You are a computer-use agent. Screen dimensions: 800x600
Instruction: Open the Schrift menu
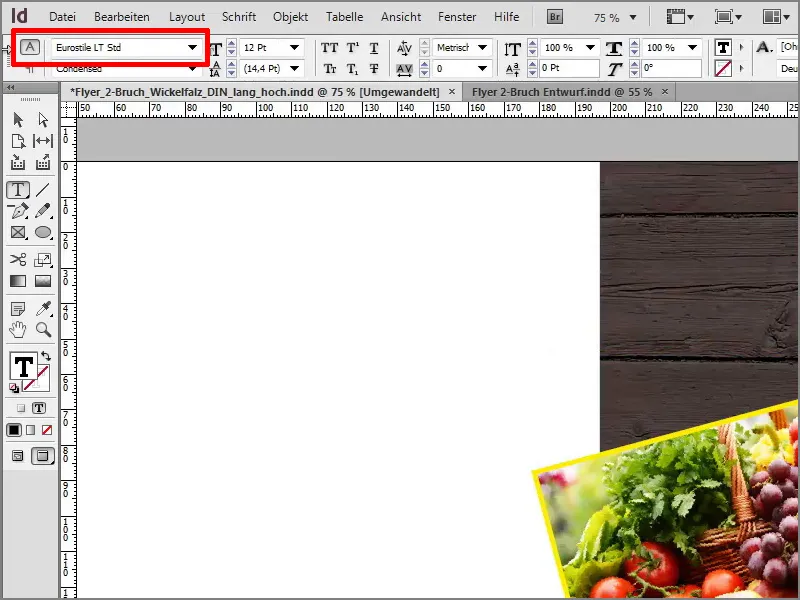coord(239,17)
